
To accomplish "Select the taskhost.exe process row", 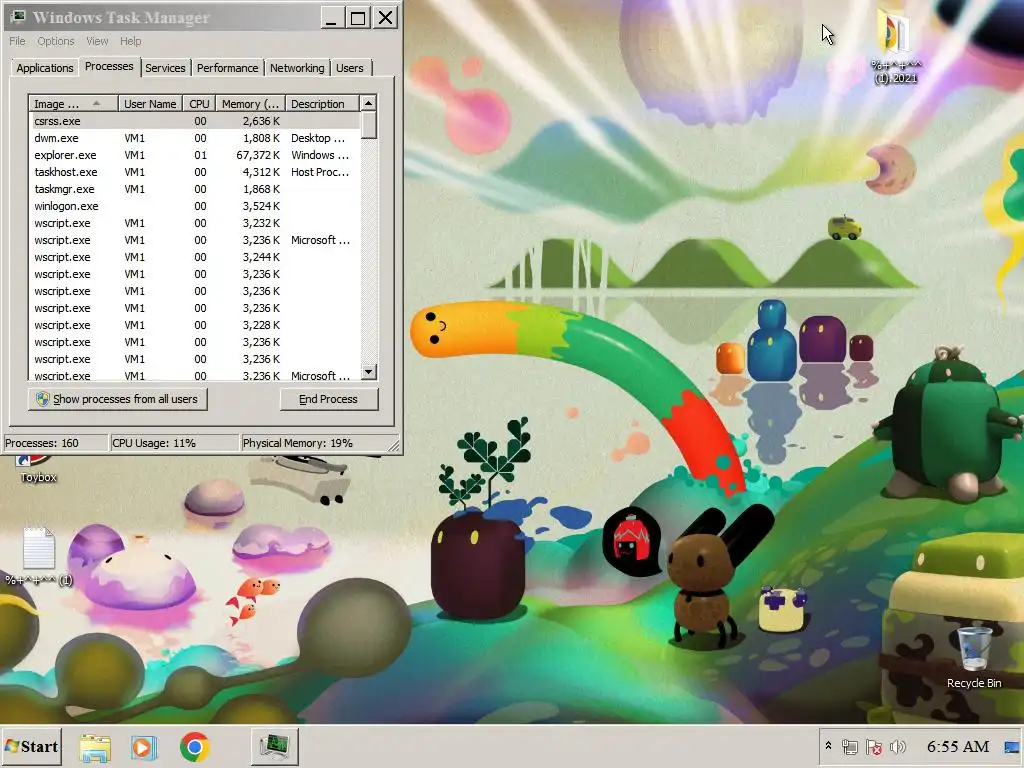I will (195, 172).
